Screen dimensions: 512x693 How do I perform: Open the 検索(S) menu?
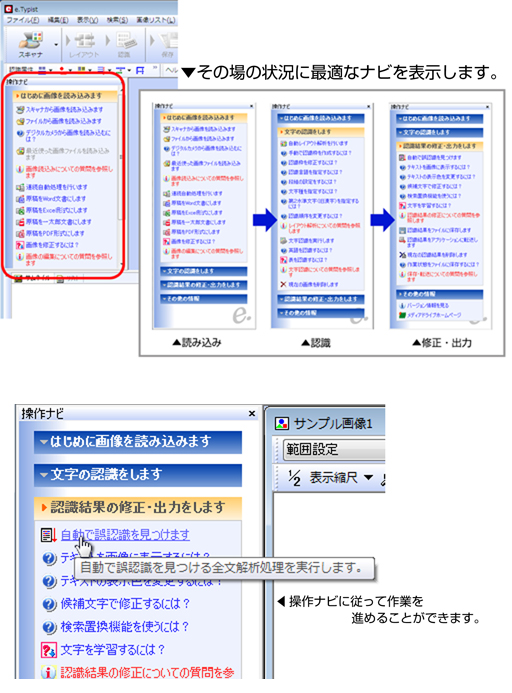(117, 20)
